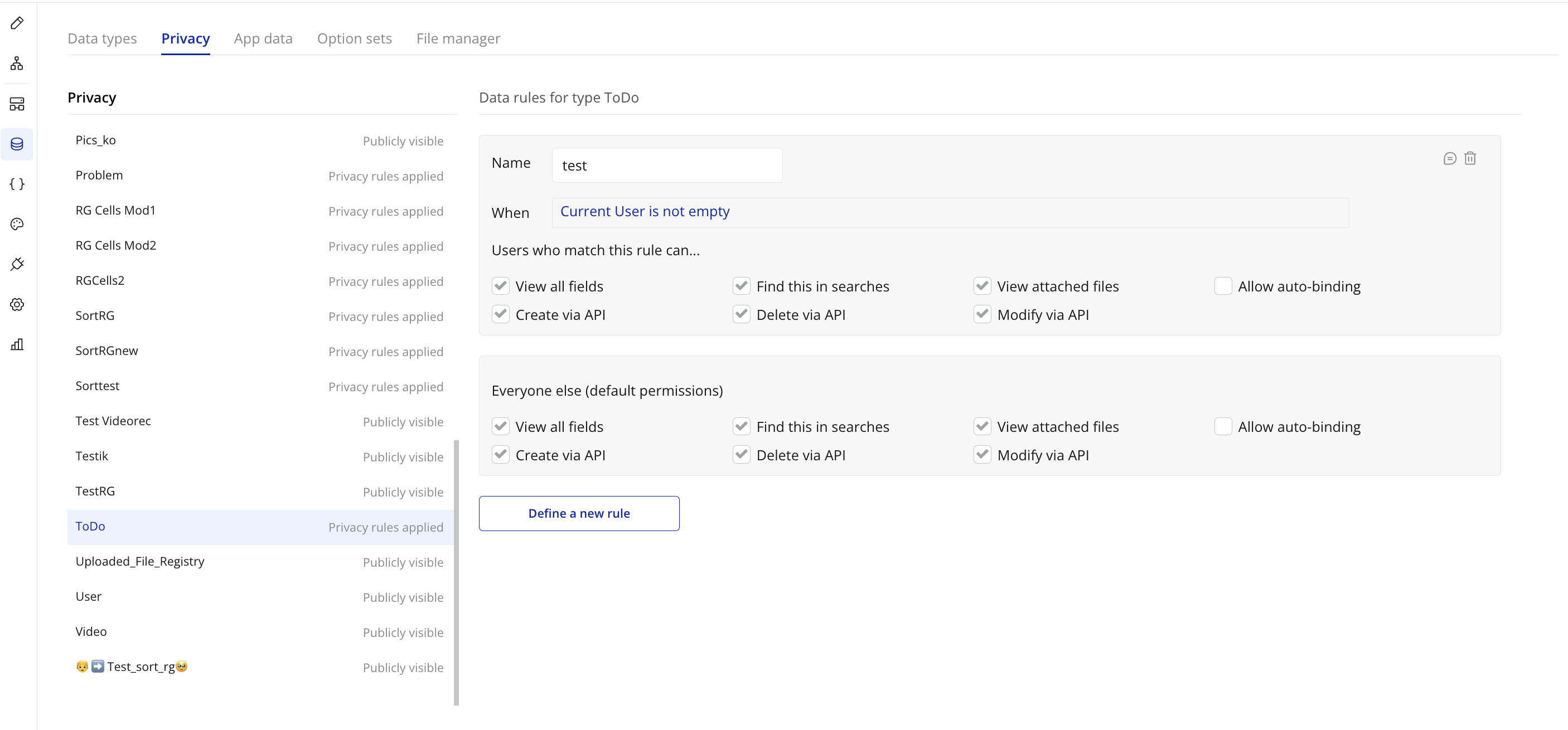The width and height of the screenshot is (1568, 730).
Task: Add a comment to the test rule
Action: pyautogui.click(x=1450, y=159)
